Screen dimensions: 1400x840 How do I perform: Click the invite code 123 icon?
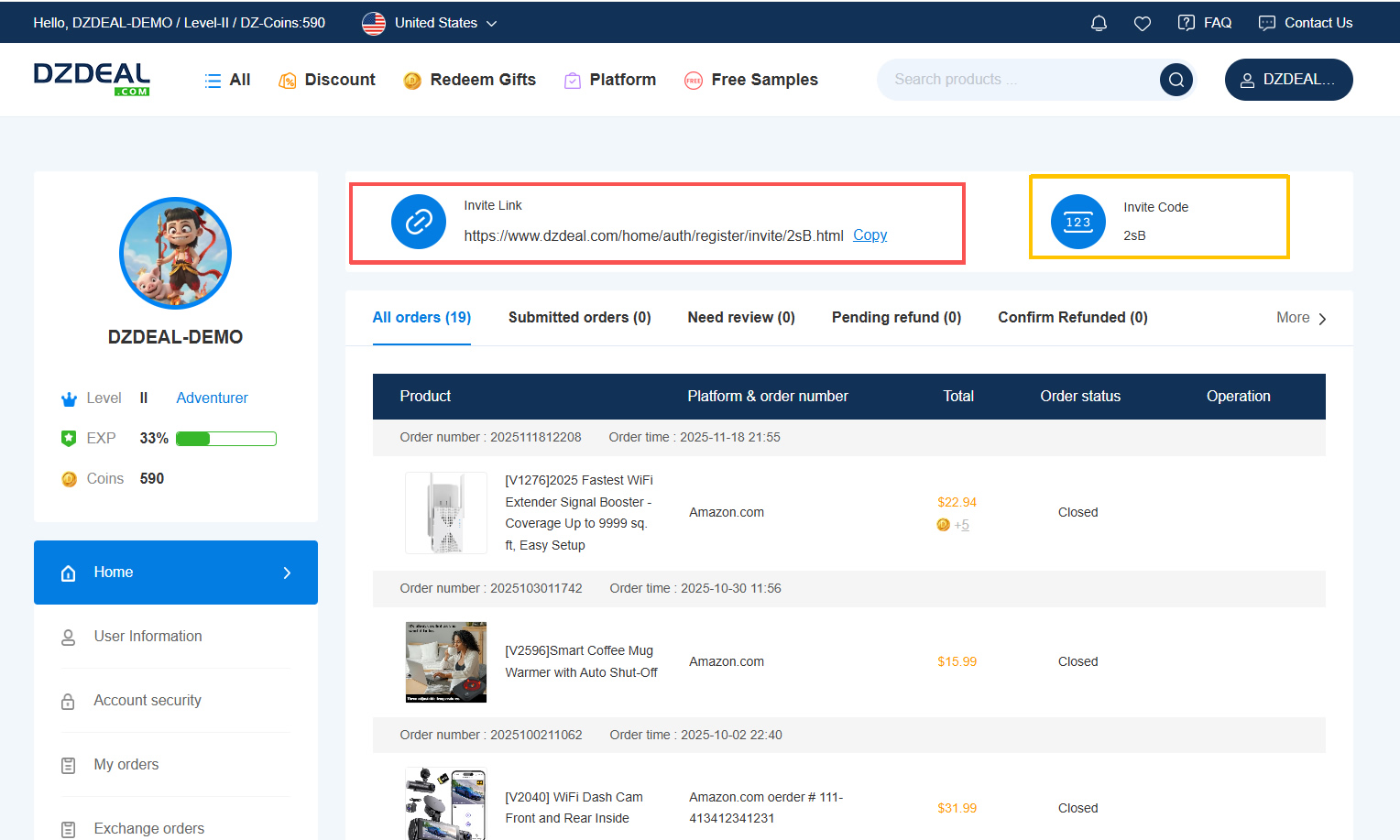1077,222
